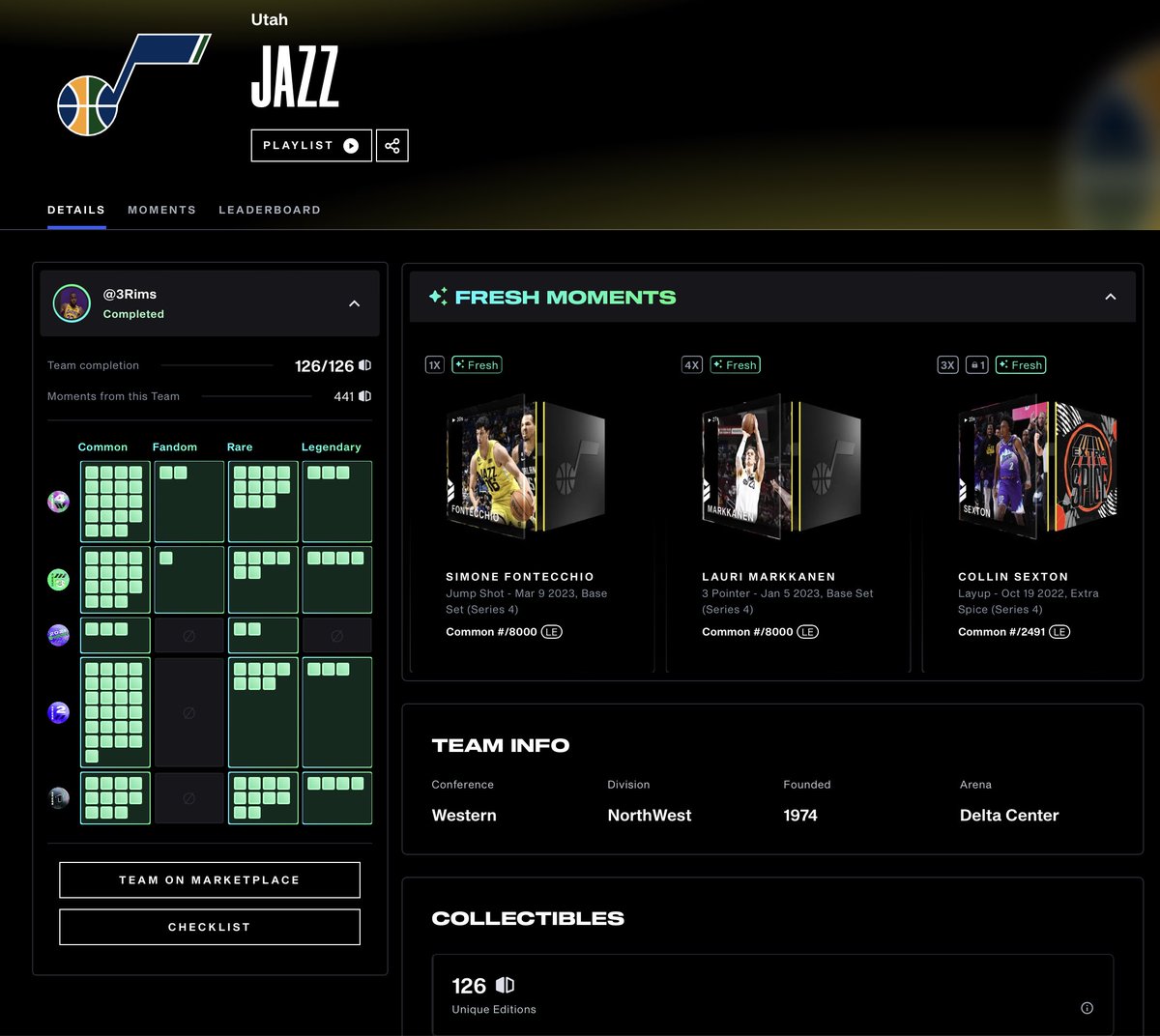Click the Fandom tier column header

click(175, 447)
